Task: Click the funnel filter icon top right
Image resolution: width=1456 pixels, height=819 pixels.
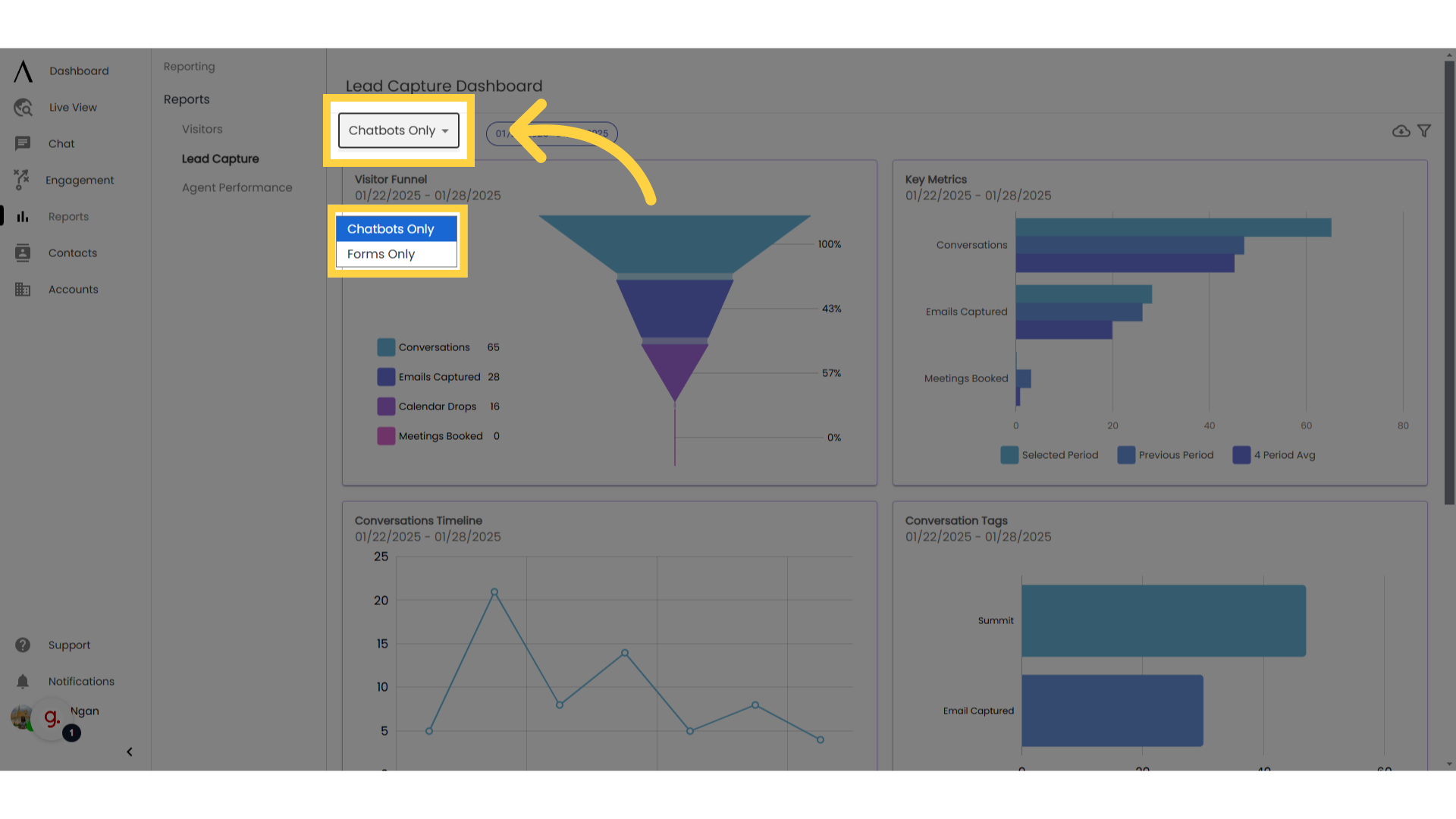Action: click(x=1424, y=131)
